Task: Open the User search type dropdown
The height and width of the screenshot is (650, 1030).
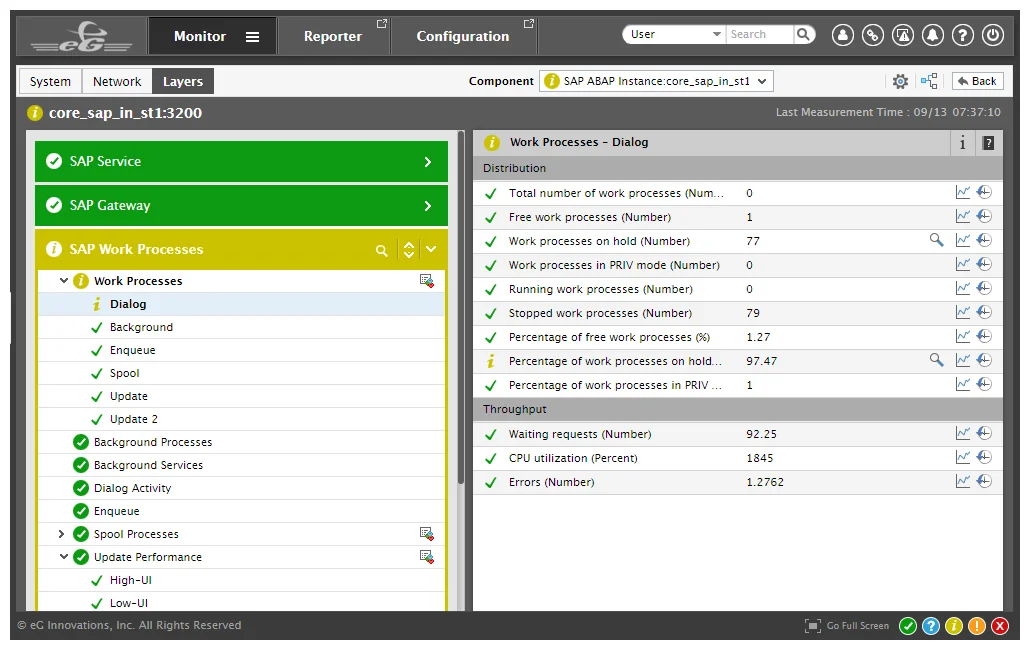Action: pos(673,34)
